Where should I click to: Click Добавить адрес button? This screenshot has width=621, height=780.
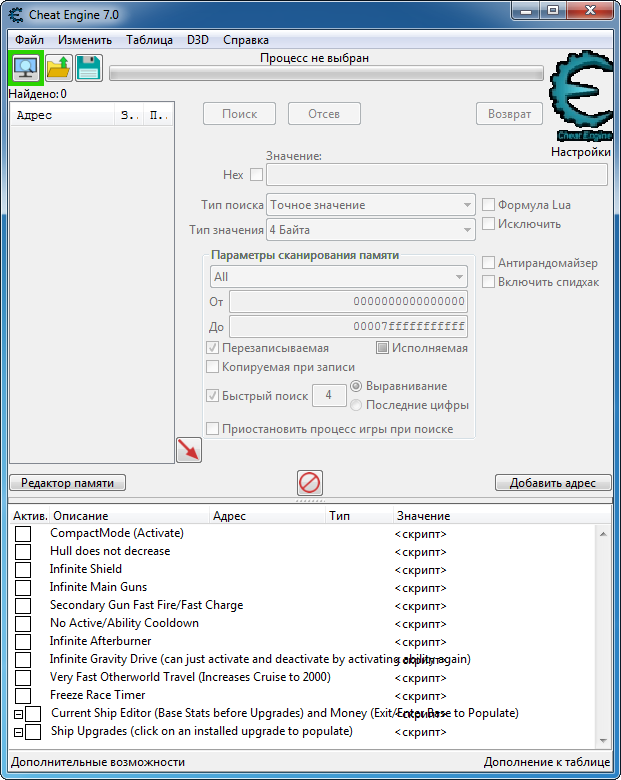553,483
